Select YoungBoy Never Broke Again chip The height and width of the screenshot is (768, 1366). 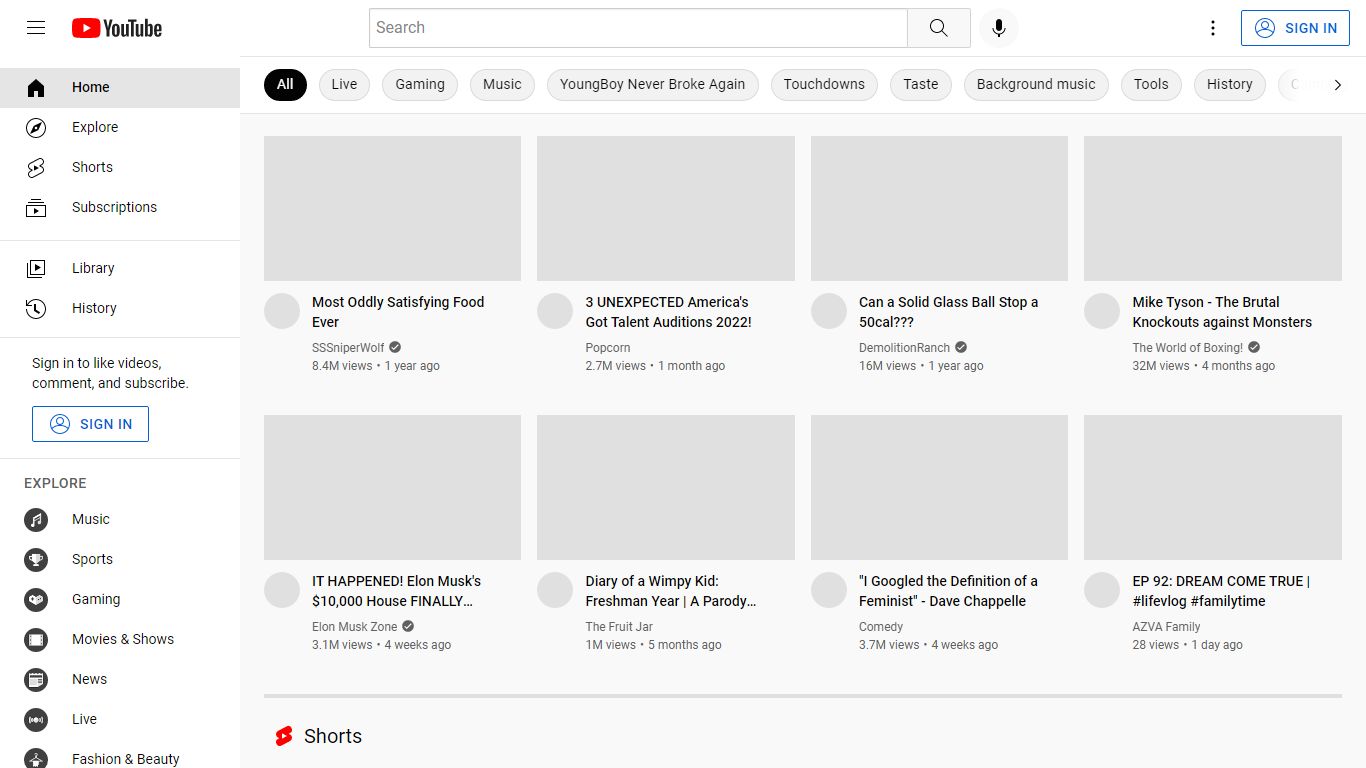pyautogui.click(x=652, y=84)
